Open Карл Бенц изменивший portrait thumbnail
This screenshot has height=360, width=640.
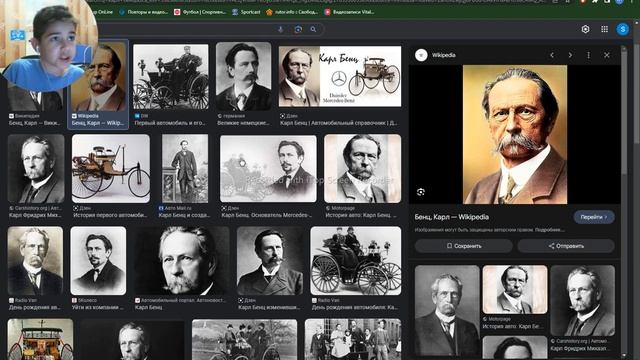click(270, 261)
